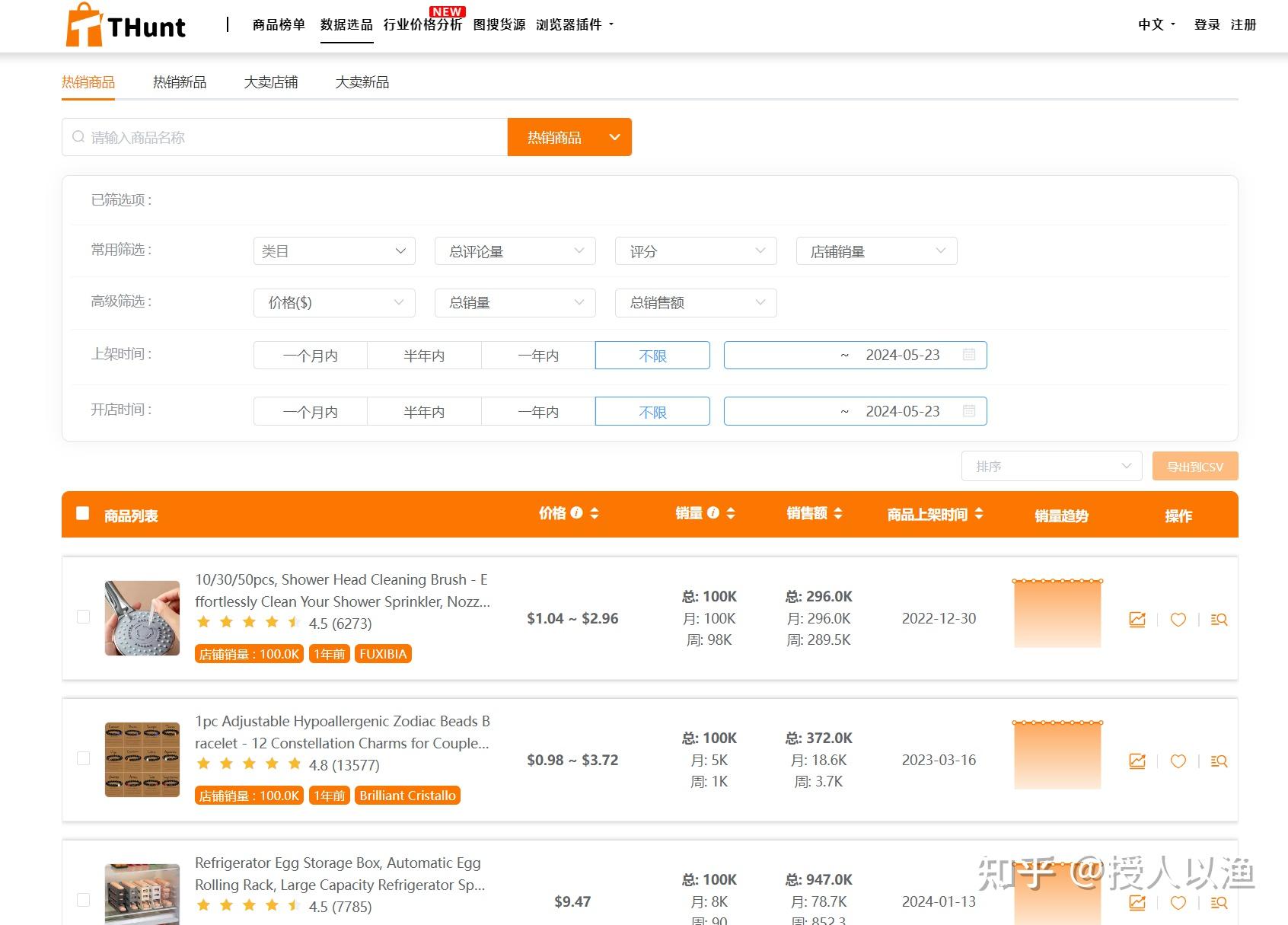The height and width of the screenshot is (925, 1288).
Task: Open the 排序 sorting dropdown
Action: (1050, 465)
